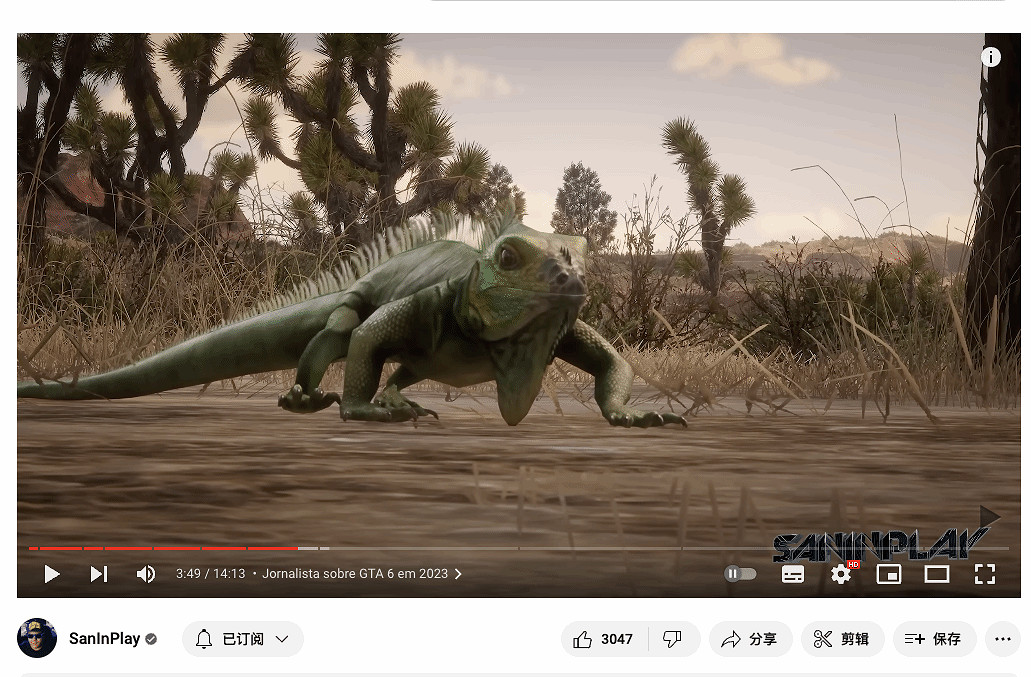Like the video with 3047 likes
This screenshot has height=677, width=1031.
click(x=604, y=639)
